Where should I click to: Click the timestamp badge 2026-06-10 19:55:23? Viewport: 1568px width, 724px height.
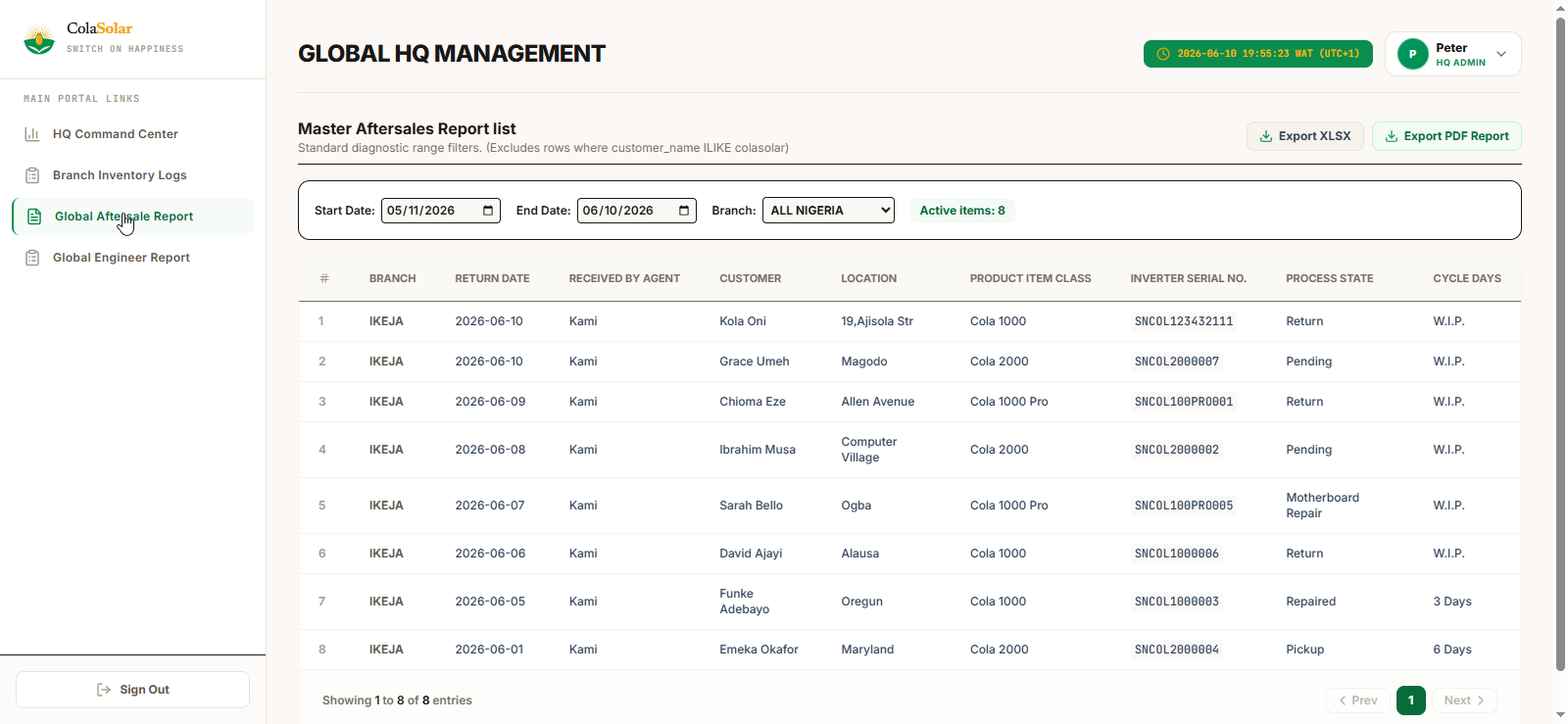(1258, 54)
